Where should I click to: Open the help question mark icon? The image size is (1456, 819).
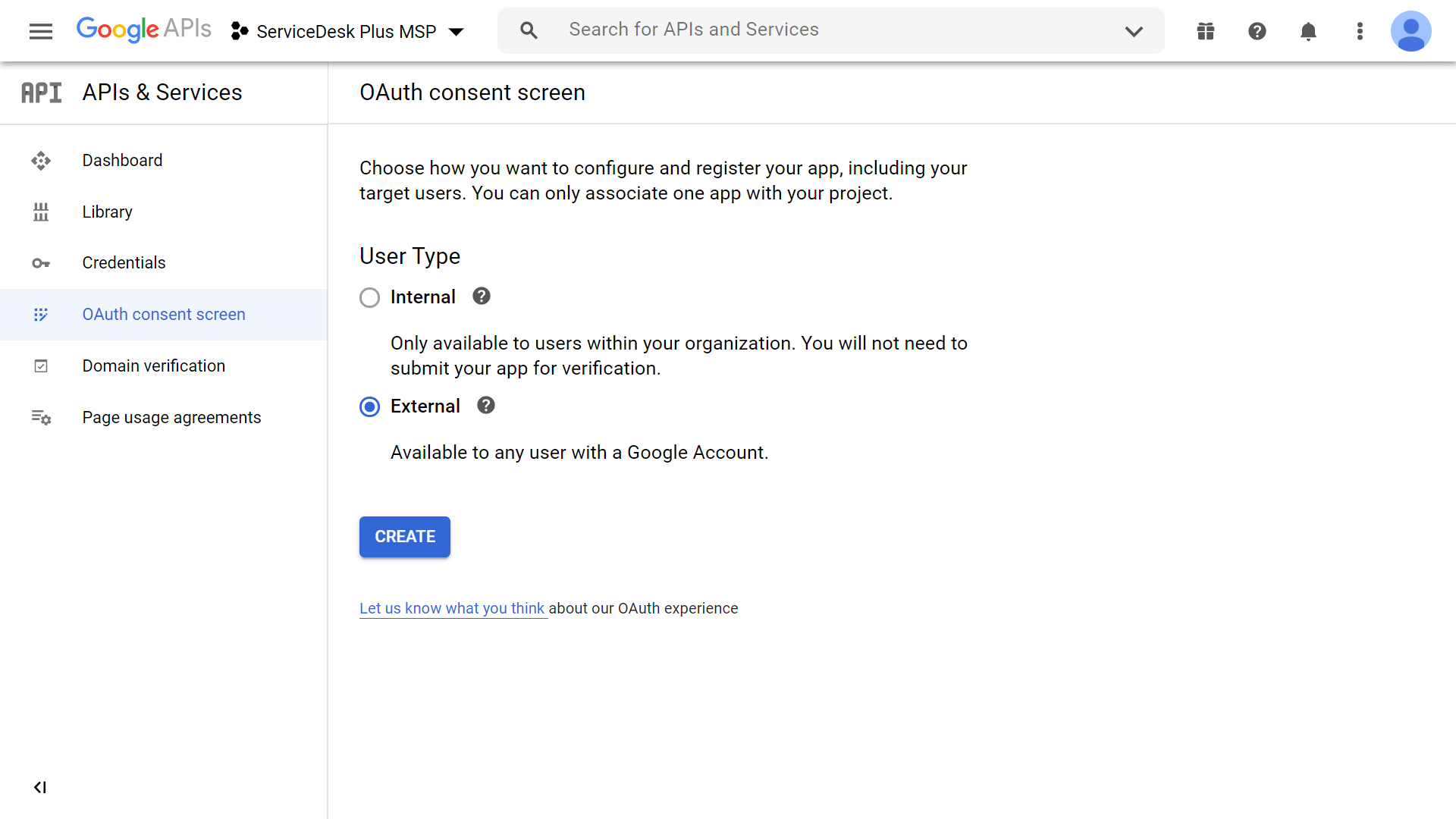pos(1257,31)
